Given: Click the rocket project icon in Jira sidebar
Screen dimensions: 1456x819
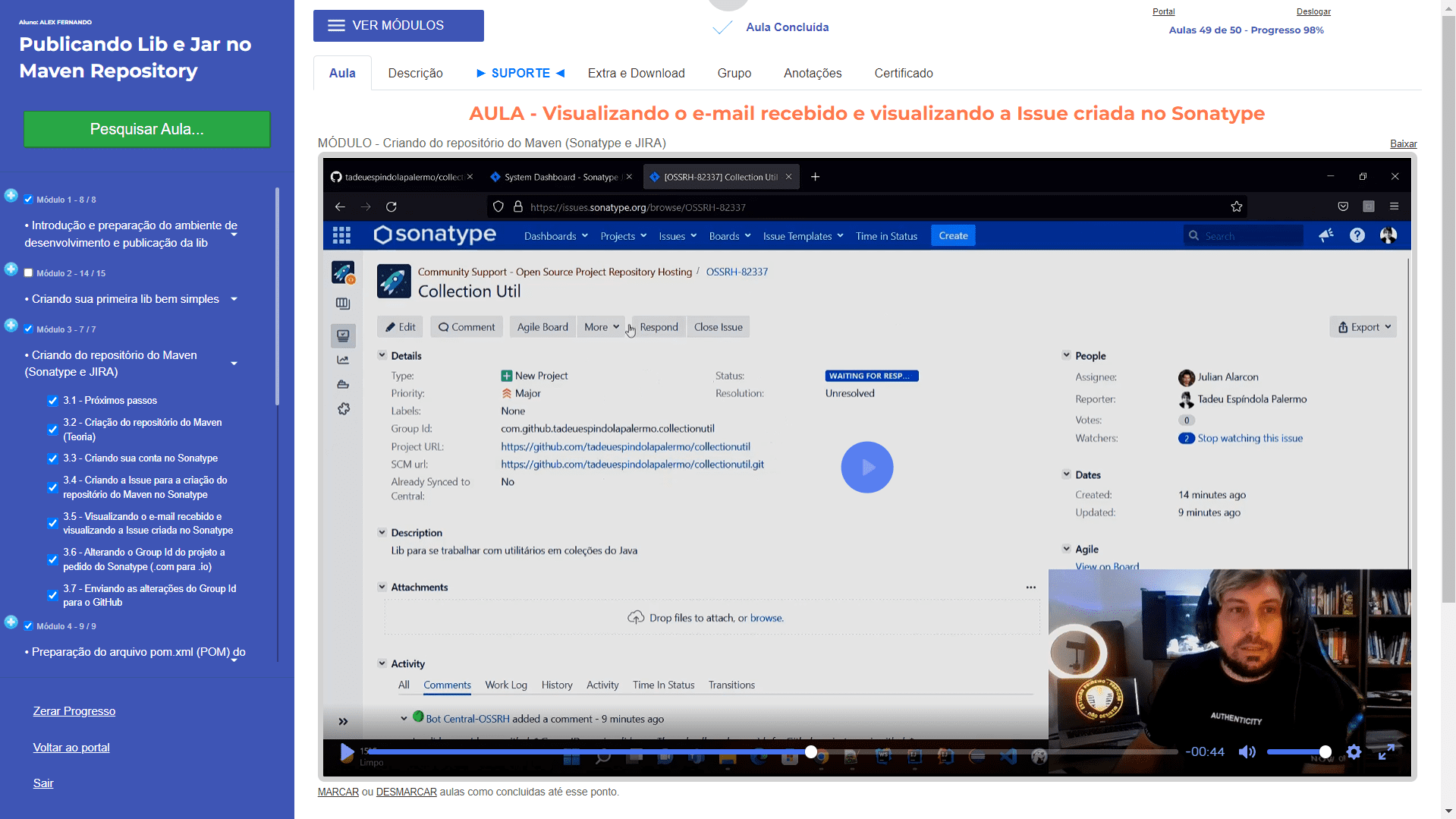Looking at the screenshot, I should point(343,272).
